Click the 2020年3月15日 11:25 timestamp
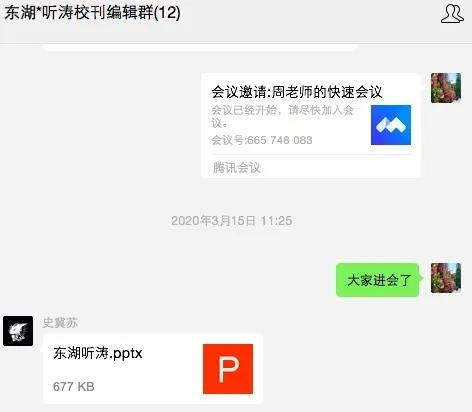 (232, 221)
